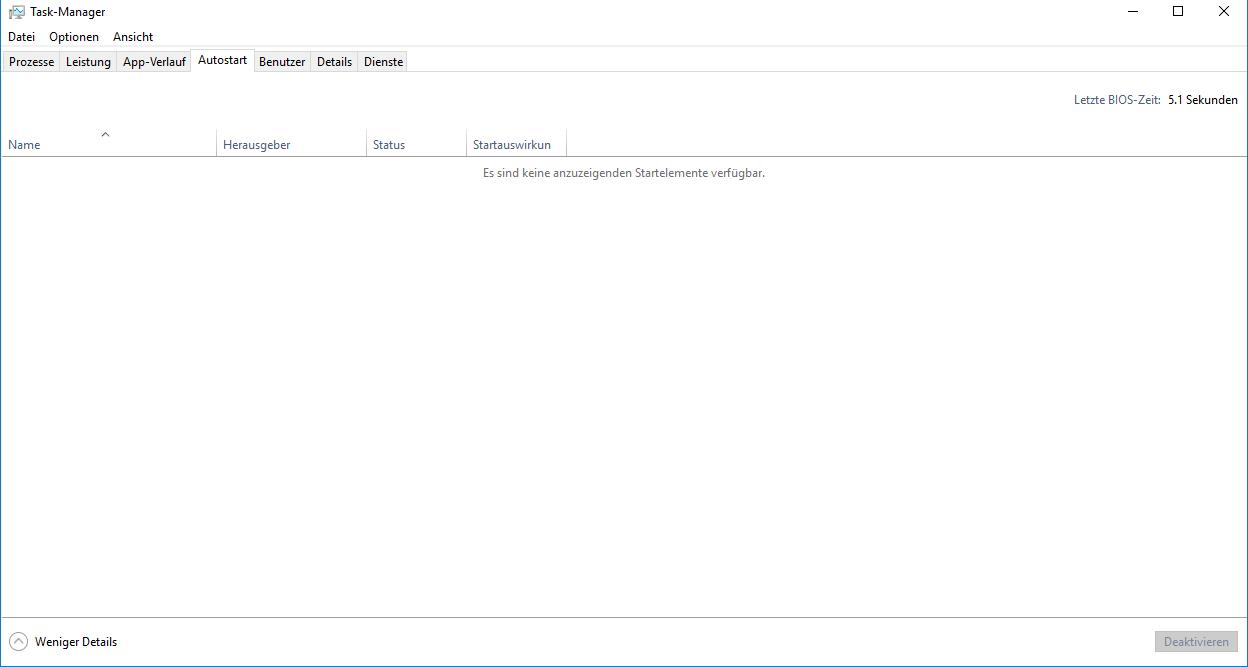Close the Task-Manager window
1248x667 pixels.
point(1224,12)
